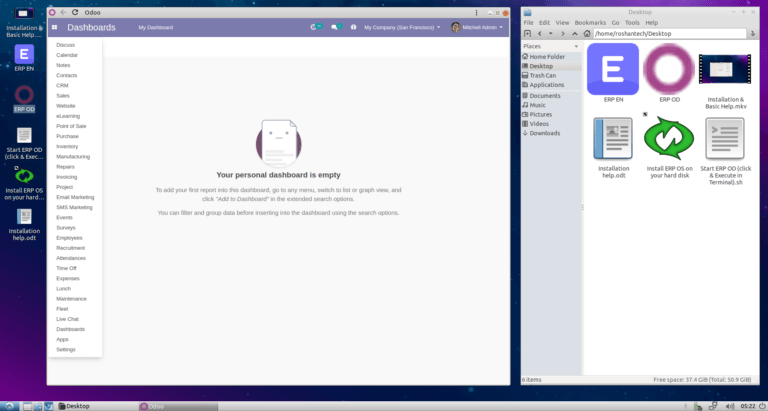768x411 pixels.
Task: Open the CRM app from menu
Action: [62, 86]
